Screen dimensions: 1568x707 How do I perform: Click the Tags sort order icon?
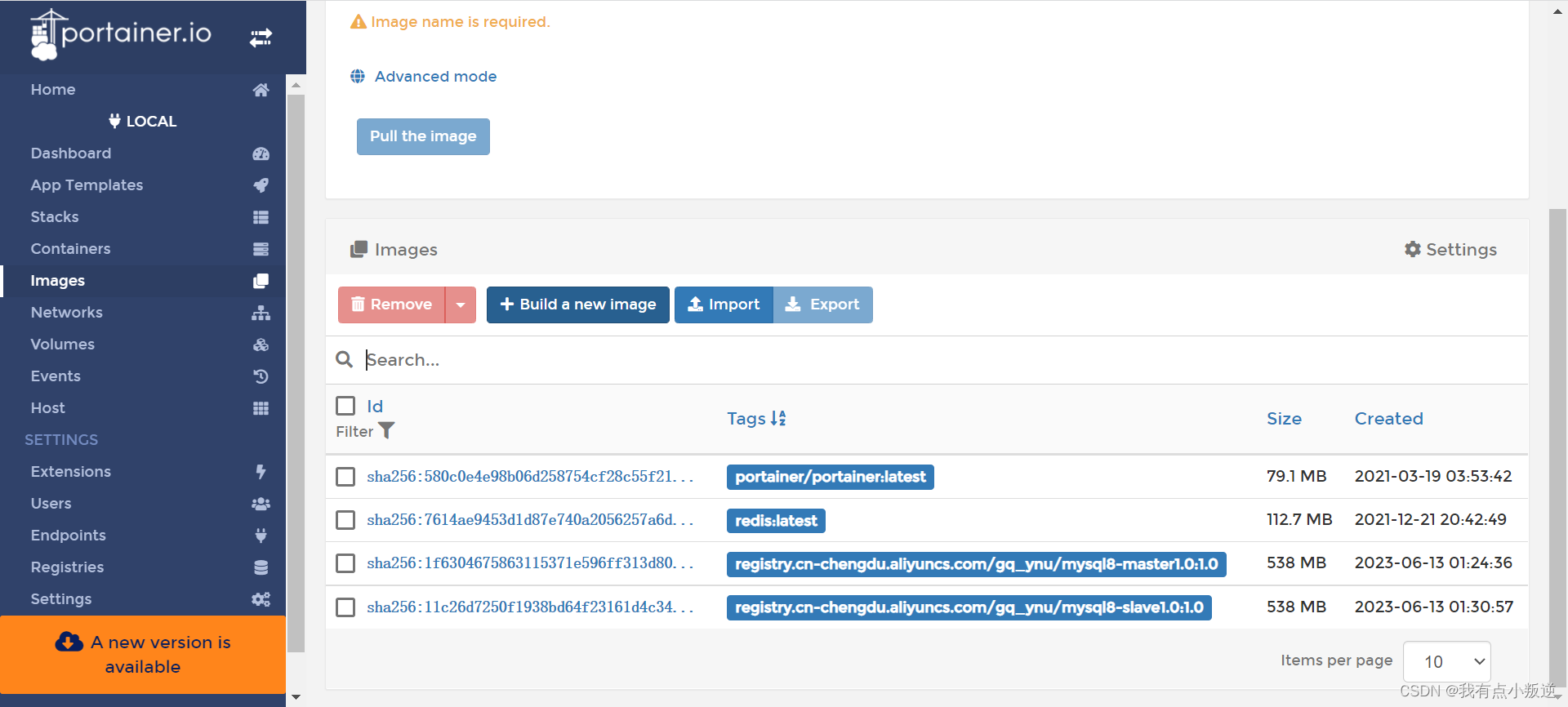(x=778, y=419)
